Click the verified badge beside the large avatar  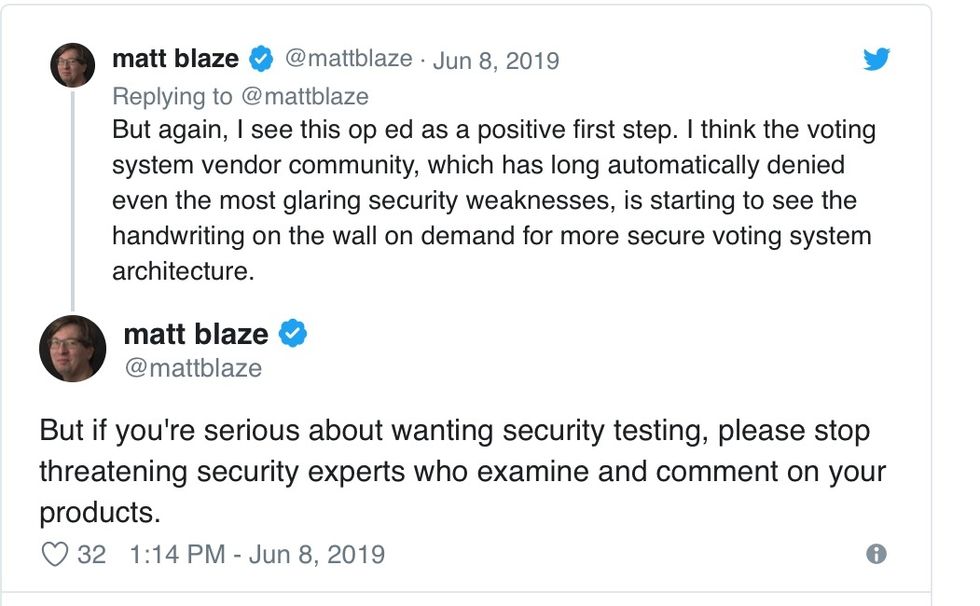[292, 334]
